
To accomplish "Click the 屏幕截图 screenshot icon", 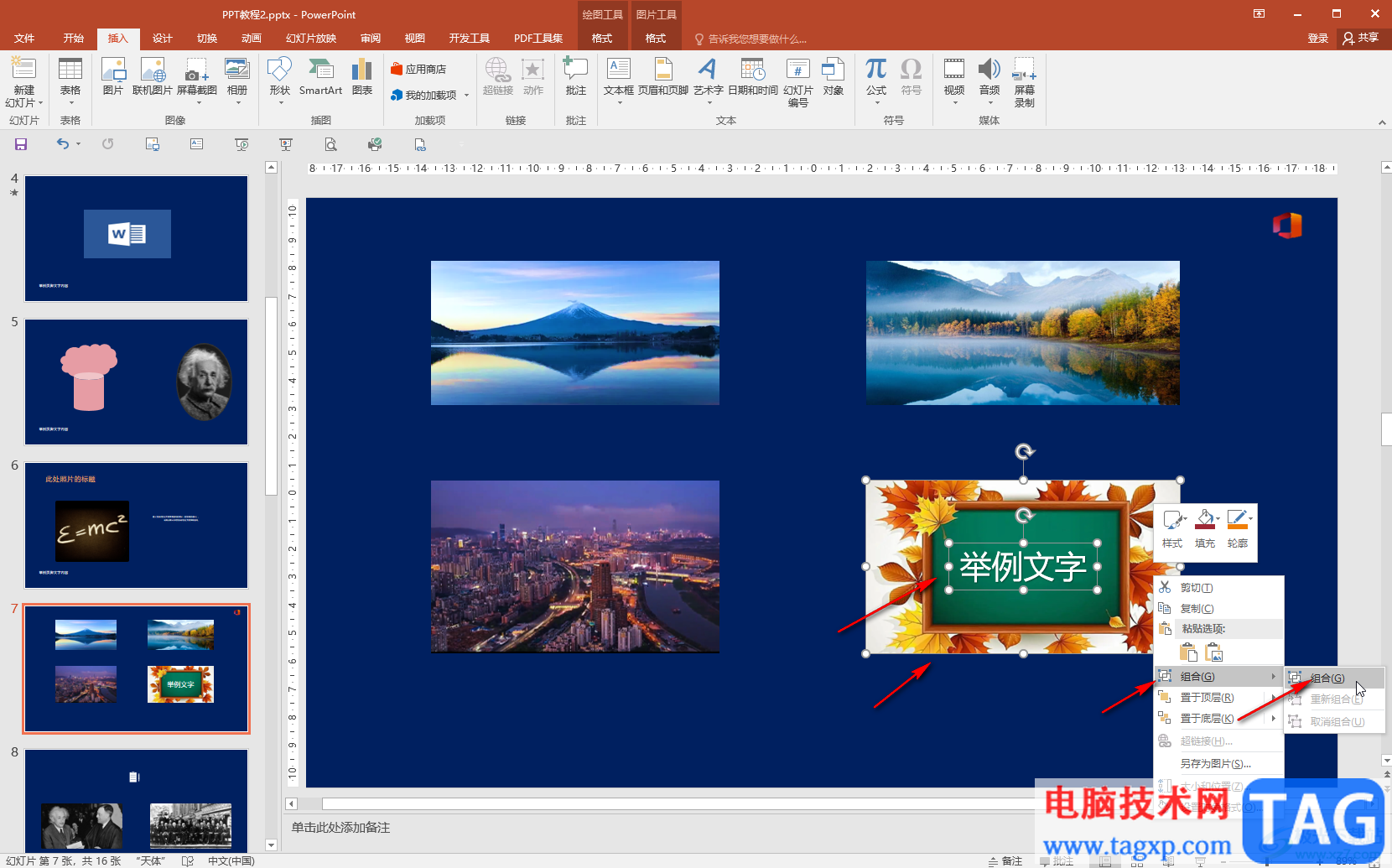I will pyautogui.click(x=197, y=77).
